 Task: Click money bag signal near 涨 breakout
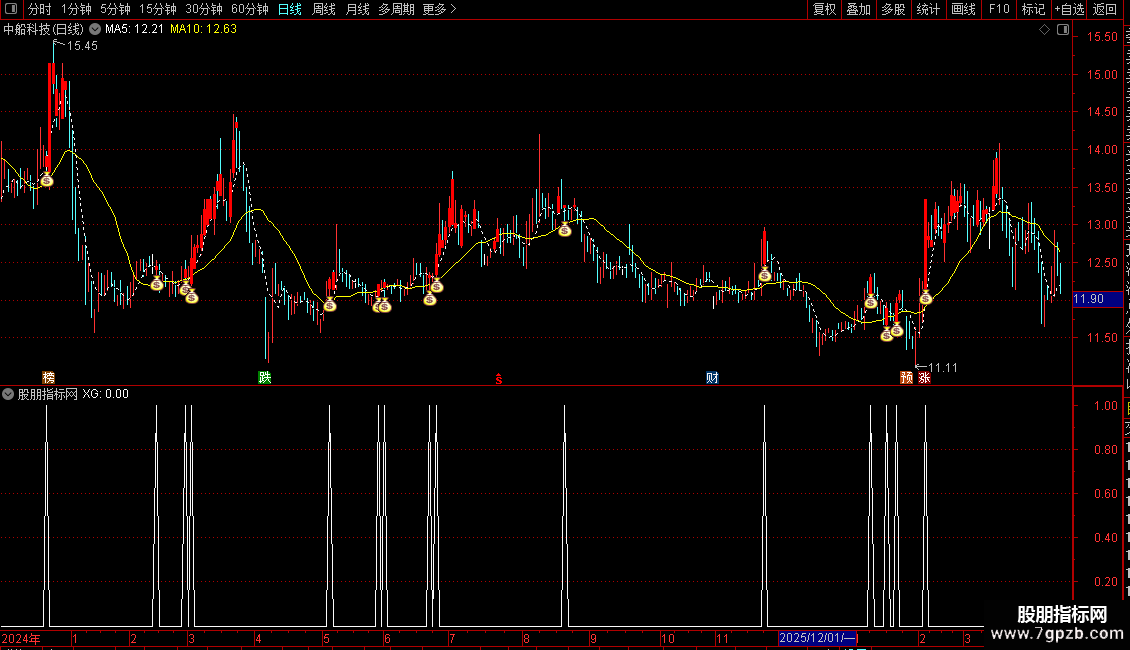click(x=925, y=298)
